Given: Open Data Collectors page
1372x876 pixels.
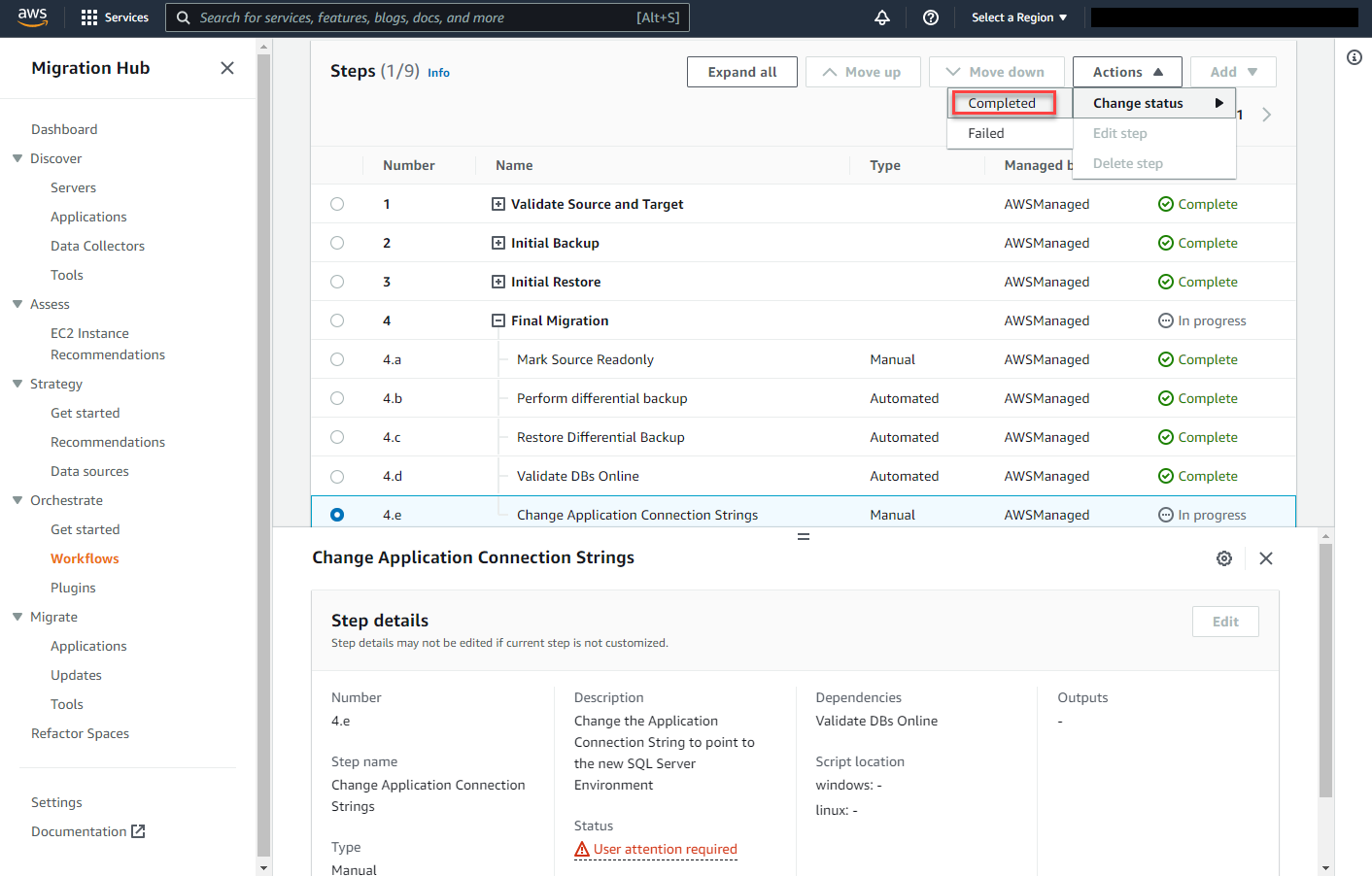Looking at the screenshot, I should click(x=97, y=246).
